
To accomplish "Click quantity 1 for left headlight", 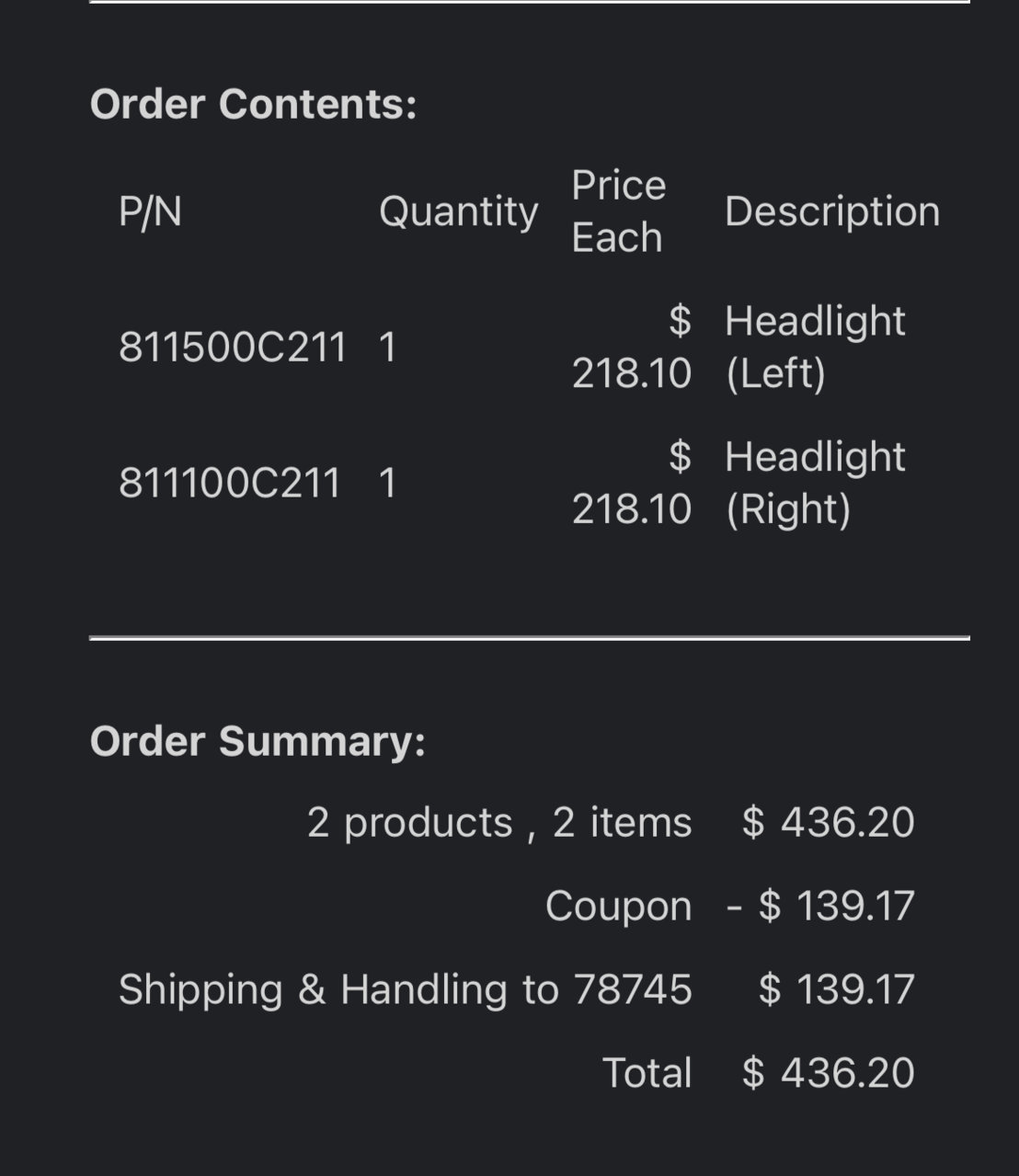I will click(388, 348).
